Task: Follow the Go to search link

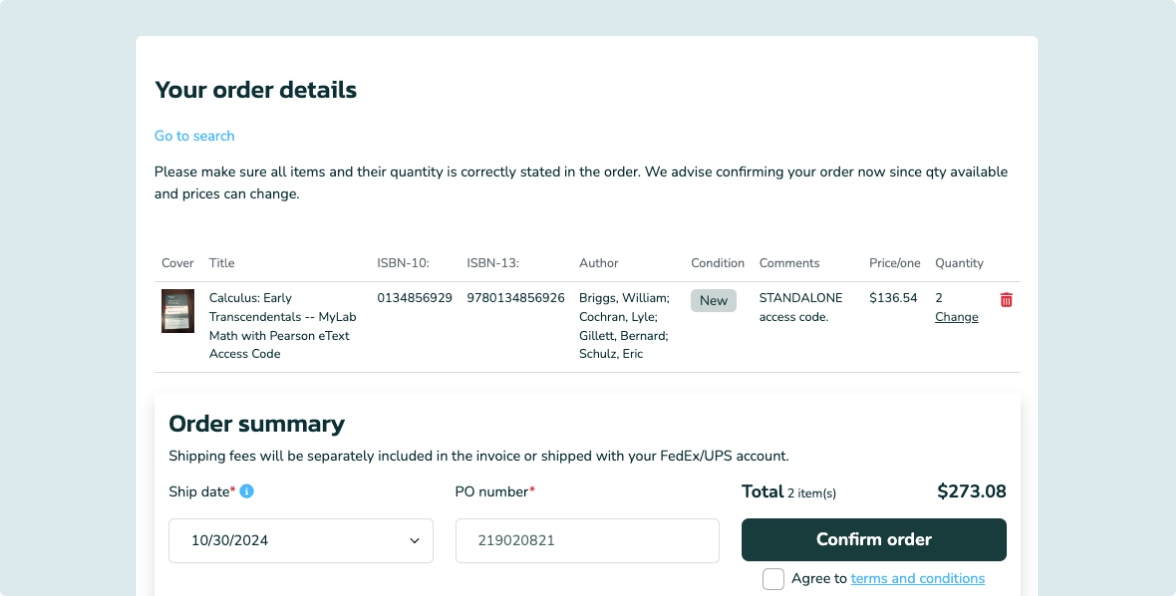Action: click(x=194, y=136)
